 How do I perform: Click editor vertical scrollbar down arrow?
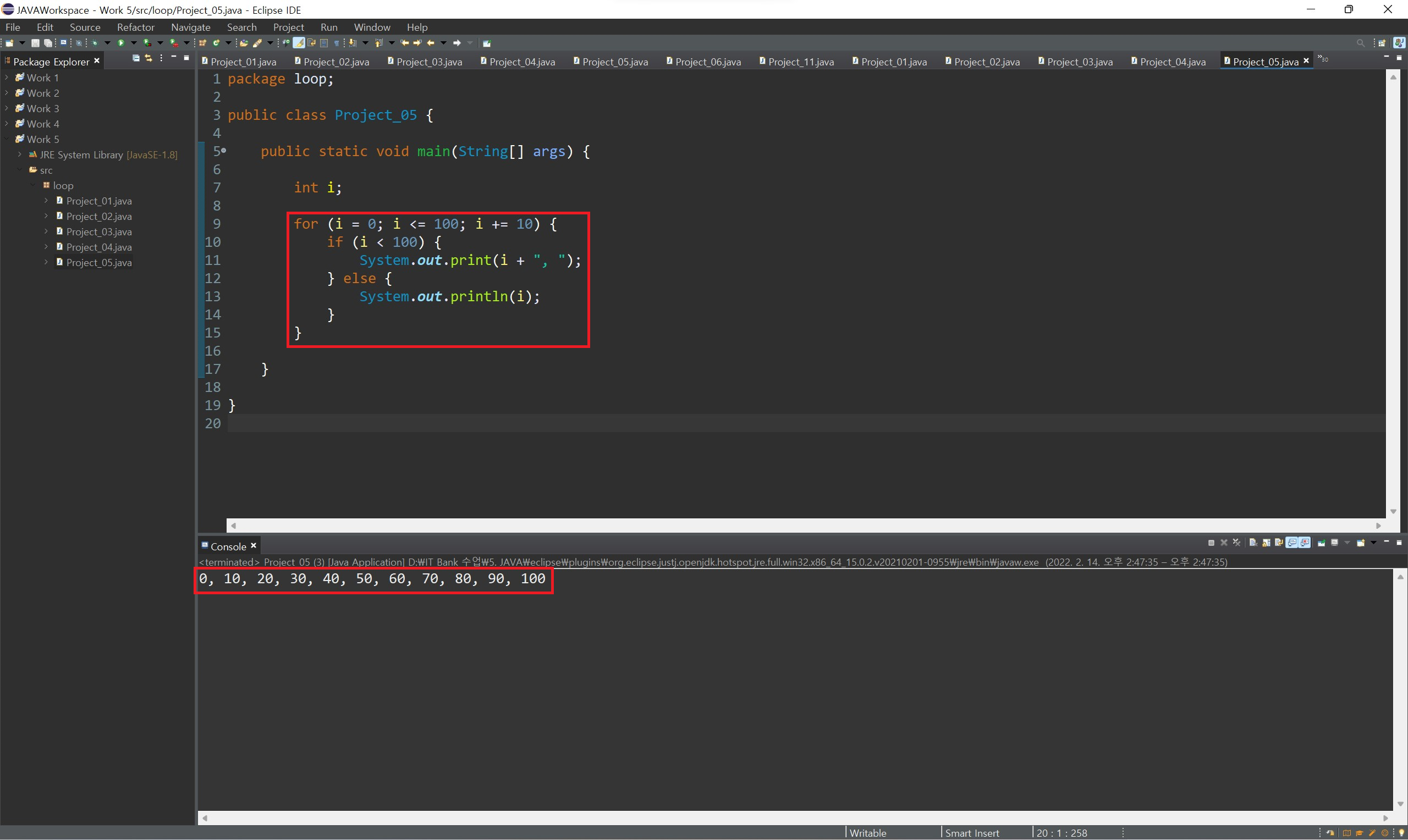click(x=1393, y=512)
